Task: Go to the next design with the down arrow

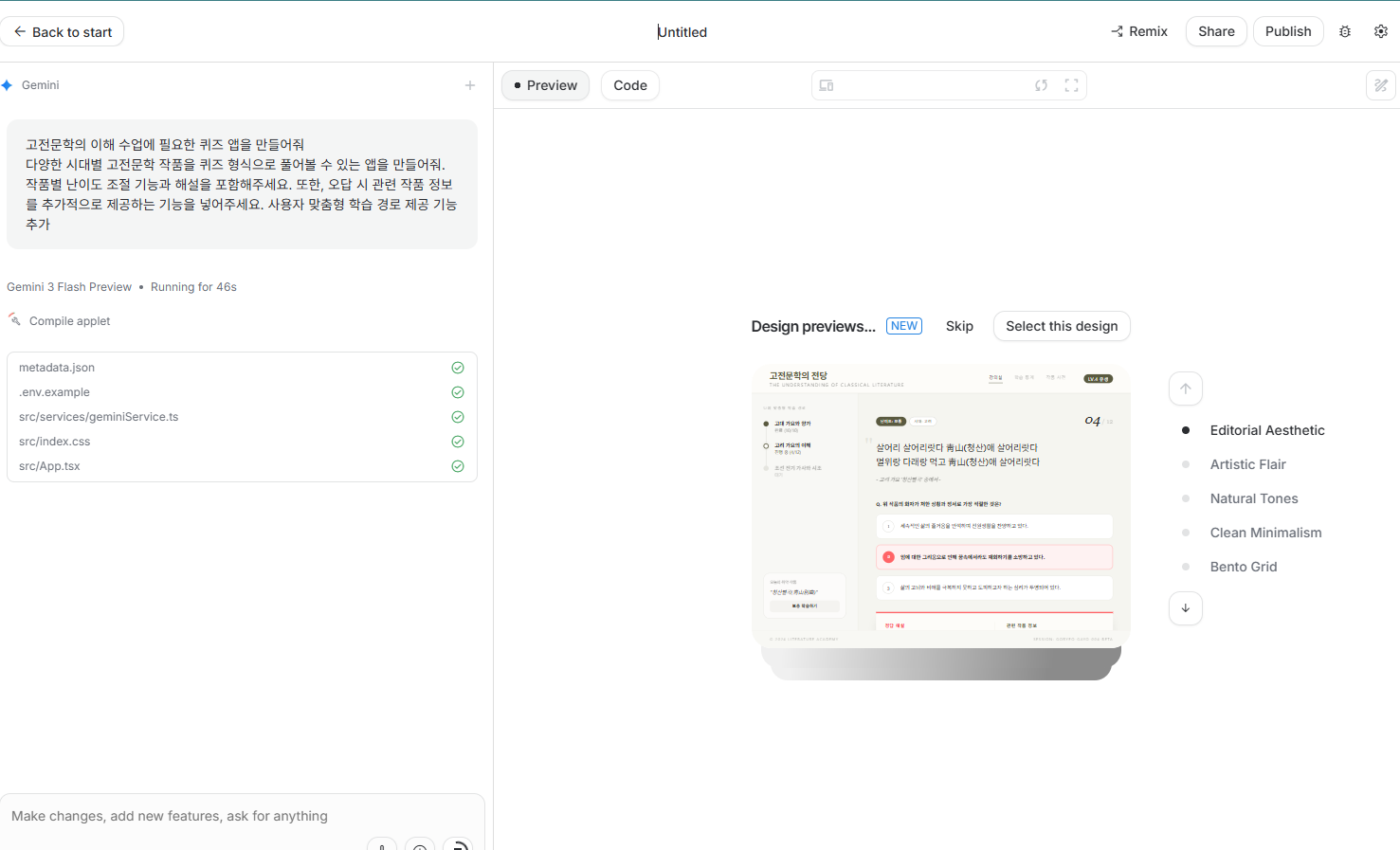Action: [1185, 608]
